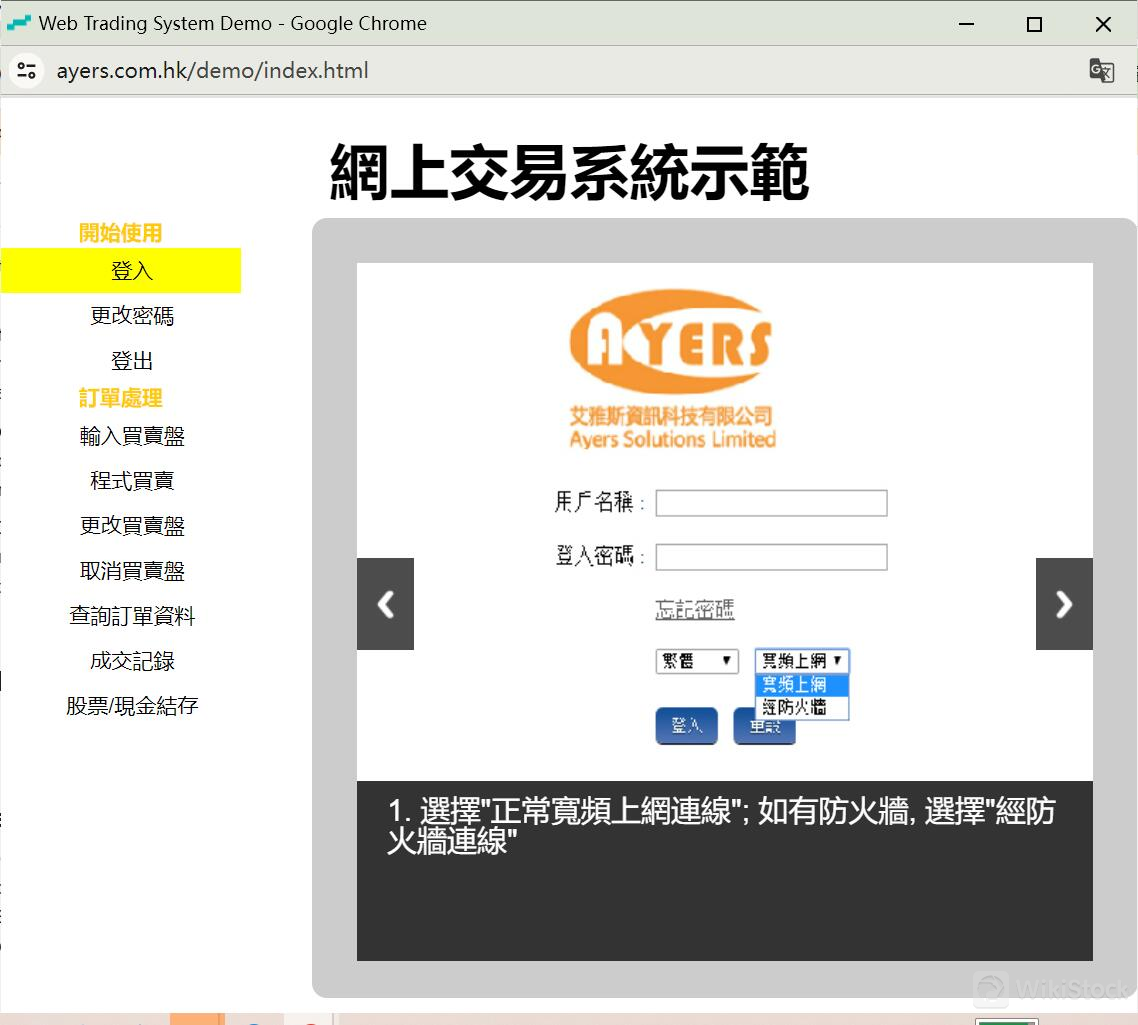Open 更改密碼 menu item
The height and width of the screenshot is (1025, 1138).
pos(132,316)
